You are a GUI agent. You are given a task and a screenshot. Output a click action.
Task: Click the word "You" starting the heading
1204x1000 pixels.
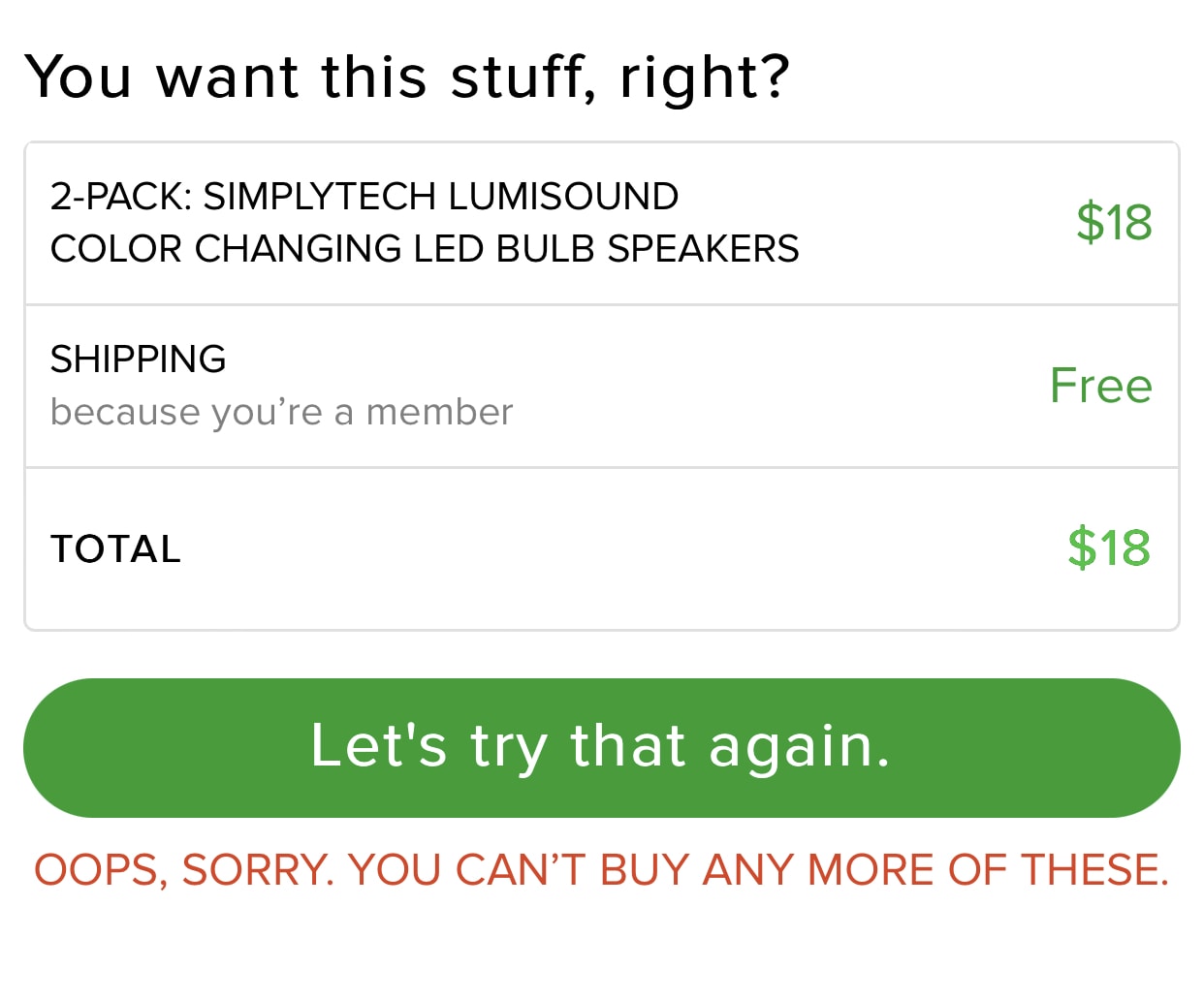click(x=78, y=77)
